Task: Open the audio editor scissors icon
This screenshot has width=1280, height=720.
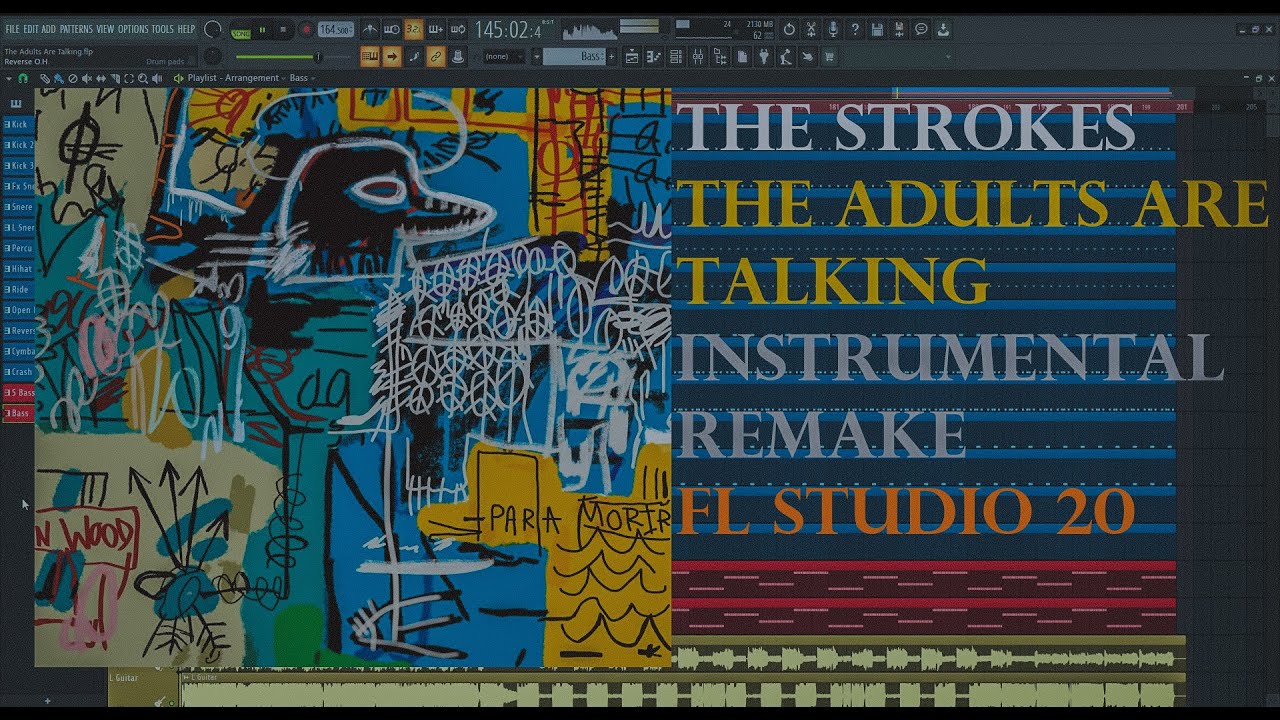Action: (x=811, y=30)
